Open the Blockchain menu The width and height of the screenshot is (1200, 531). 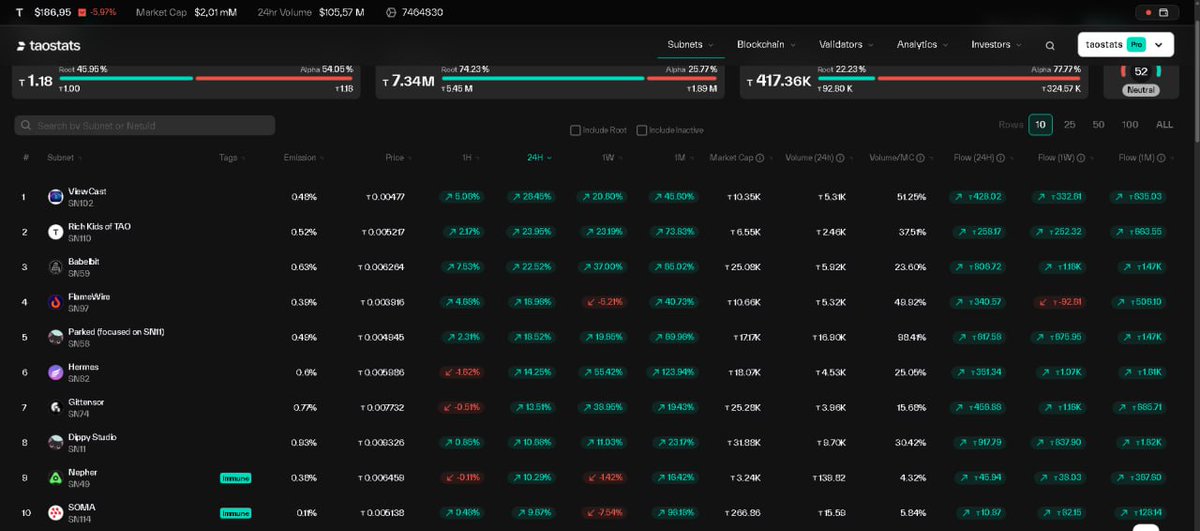764,45
